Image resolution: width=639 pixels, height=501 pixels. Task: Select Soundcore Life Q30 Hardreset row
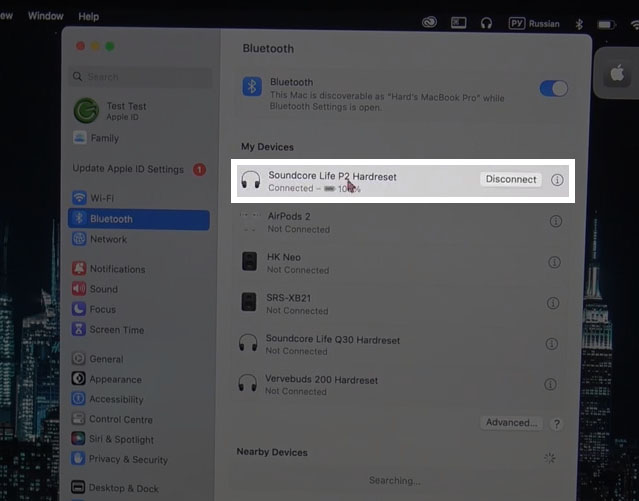pyautogui.click(x=399, y=344)
